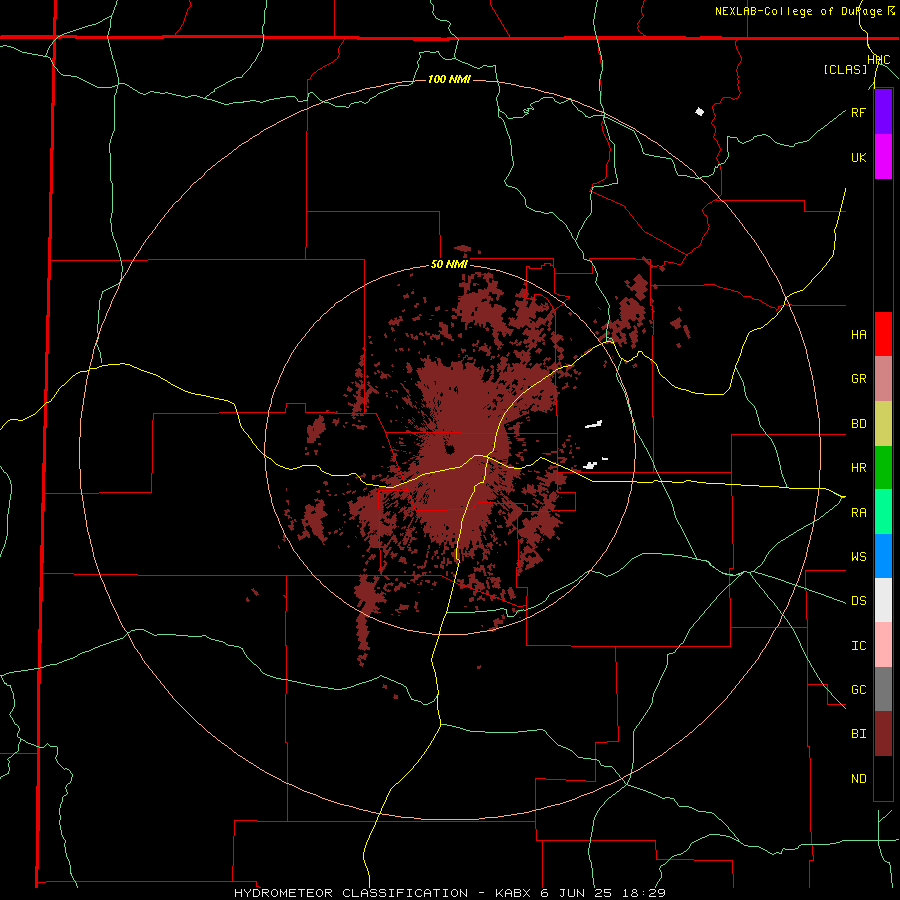Image resolution: width=900 pixels, height=900 pixels.
Task: Click the BD legend label
Action: click(858, 424)
